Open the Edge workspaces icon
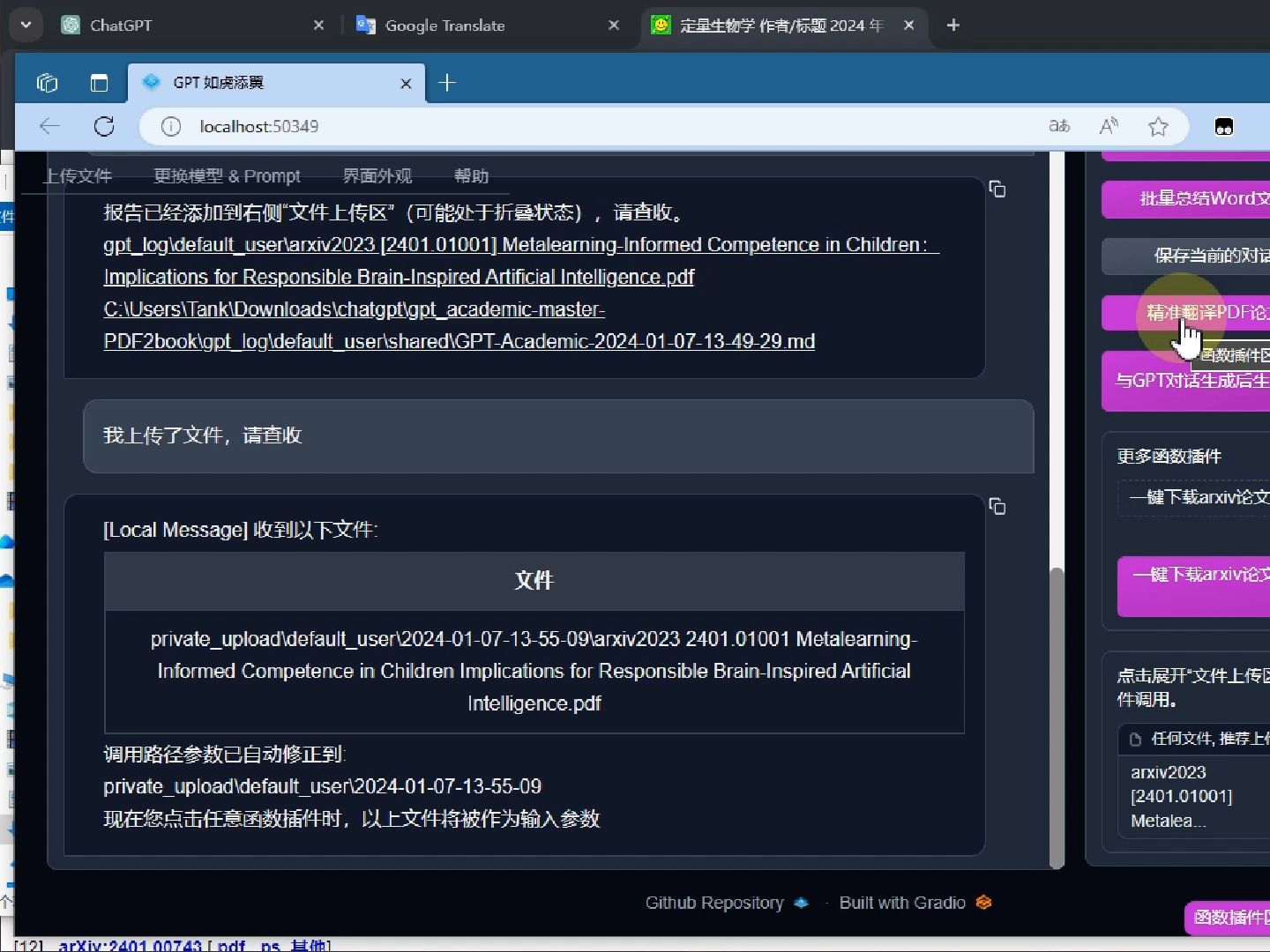Image resolution: width=1270 pixels, height=952 pixels. pos(47,83)
